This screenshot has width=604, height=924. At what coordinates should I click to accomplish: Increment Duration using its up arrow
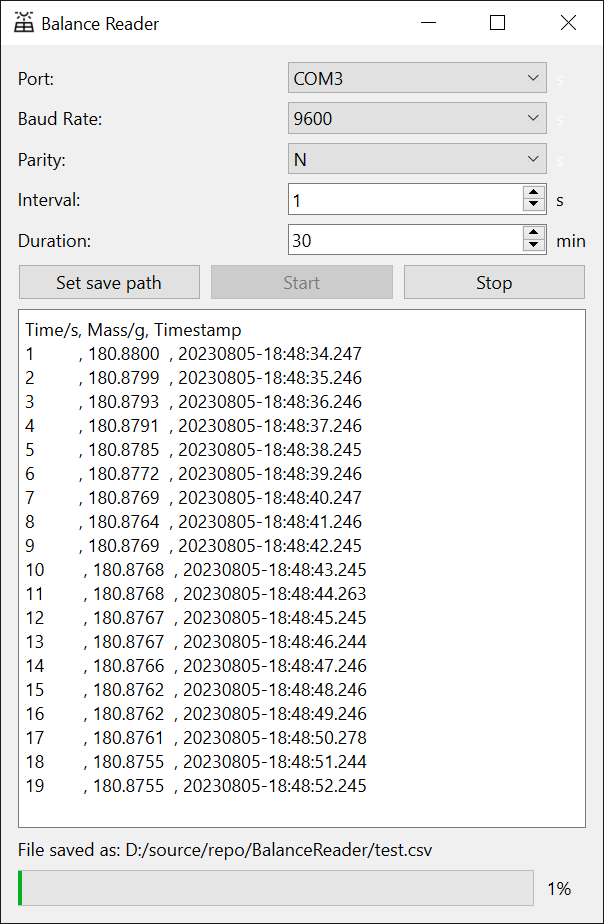tap(534, 234)
